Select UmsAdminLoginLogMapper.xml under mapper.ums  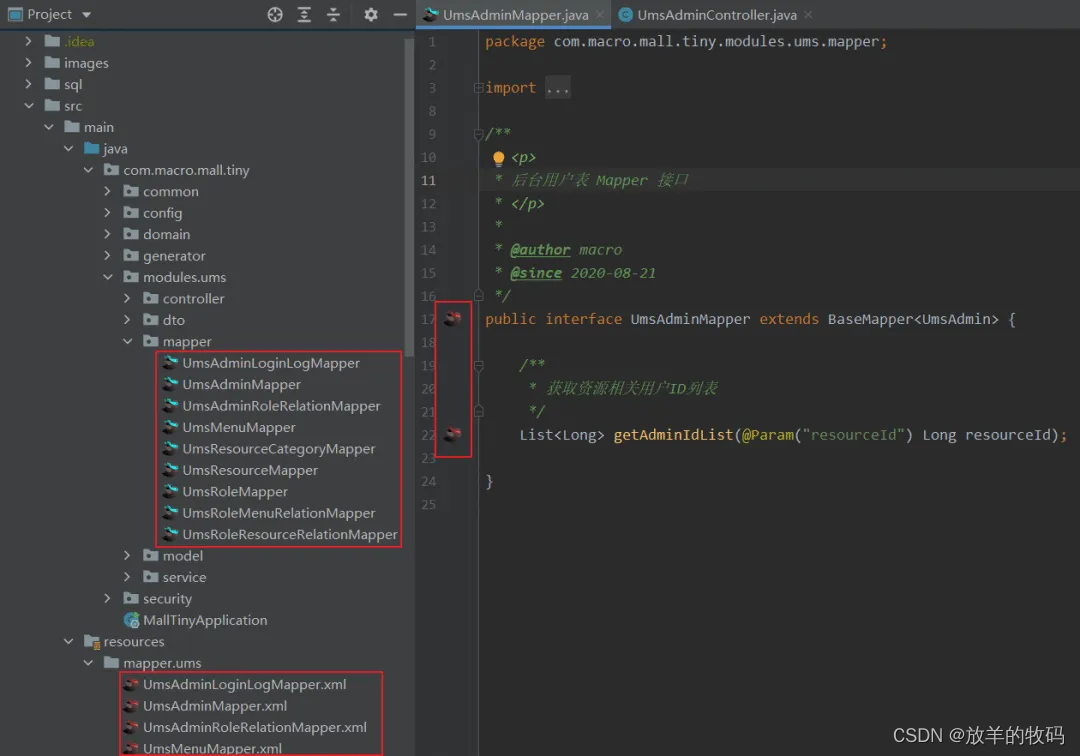click(244, 684)
